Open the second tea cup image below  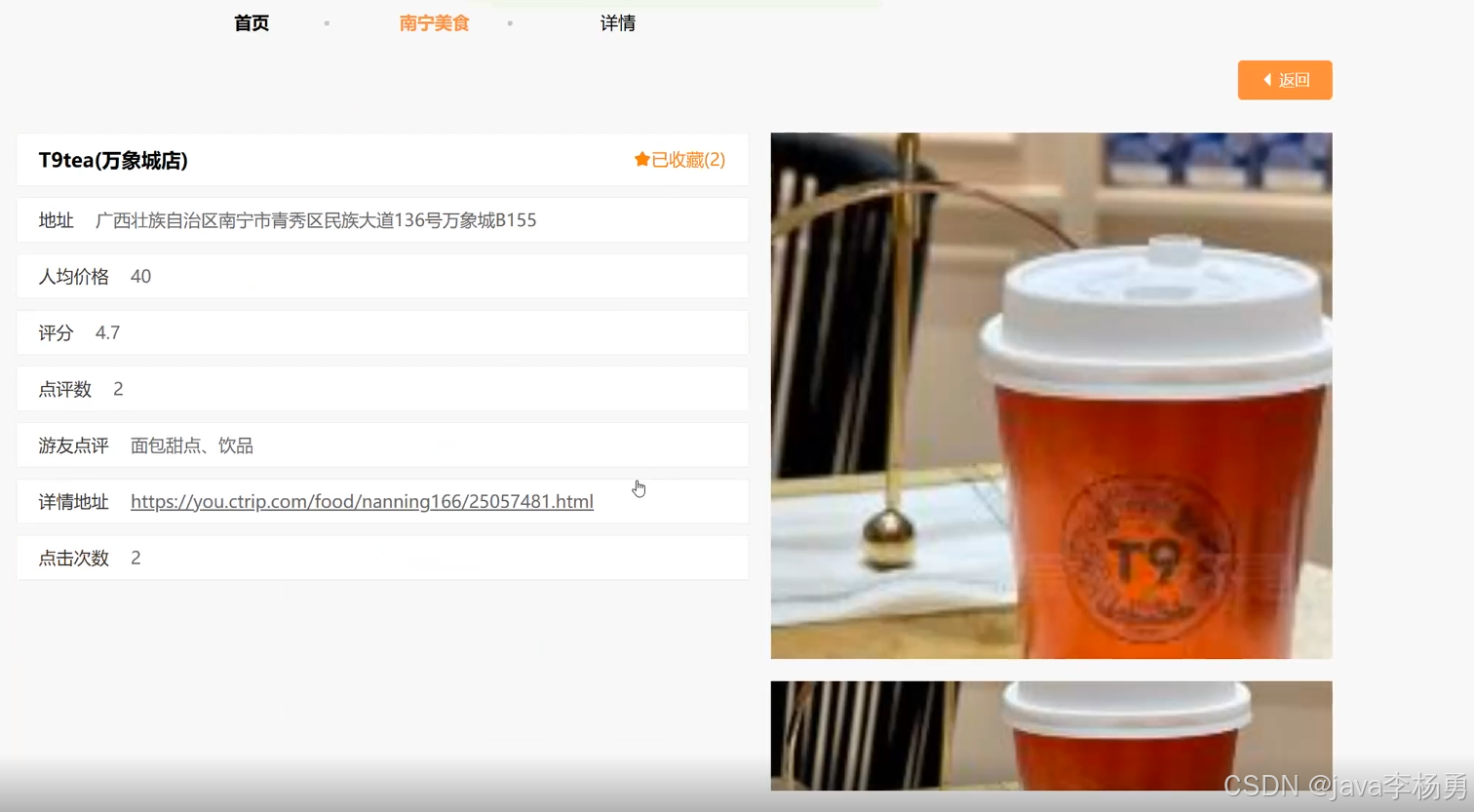1051,736
